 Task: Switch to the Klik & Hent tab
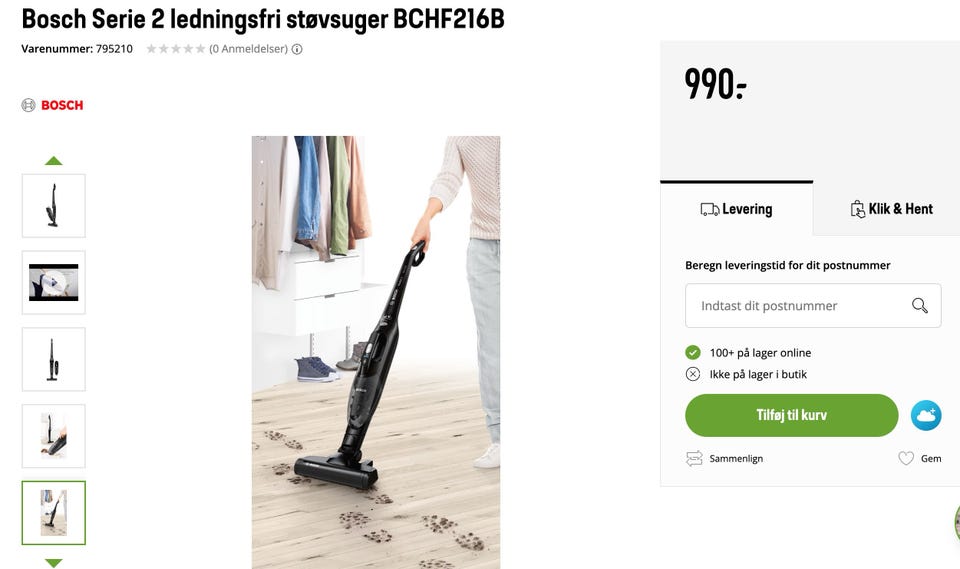pos(892,209)
